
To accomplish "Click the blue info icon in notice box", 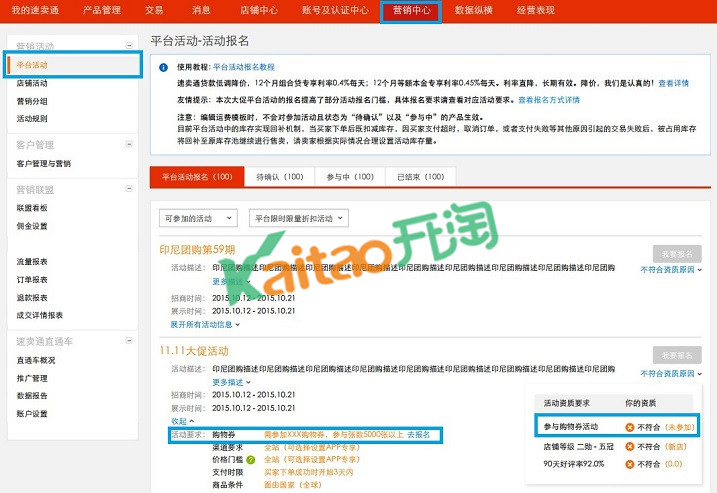I will coord(163,67).
